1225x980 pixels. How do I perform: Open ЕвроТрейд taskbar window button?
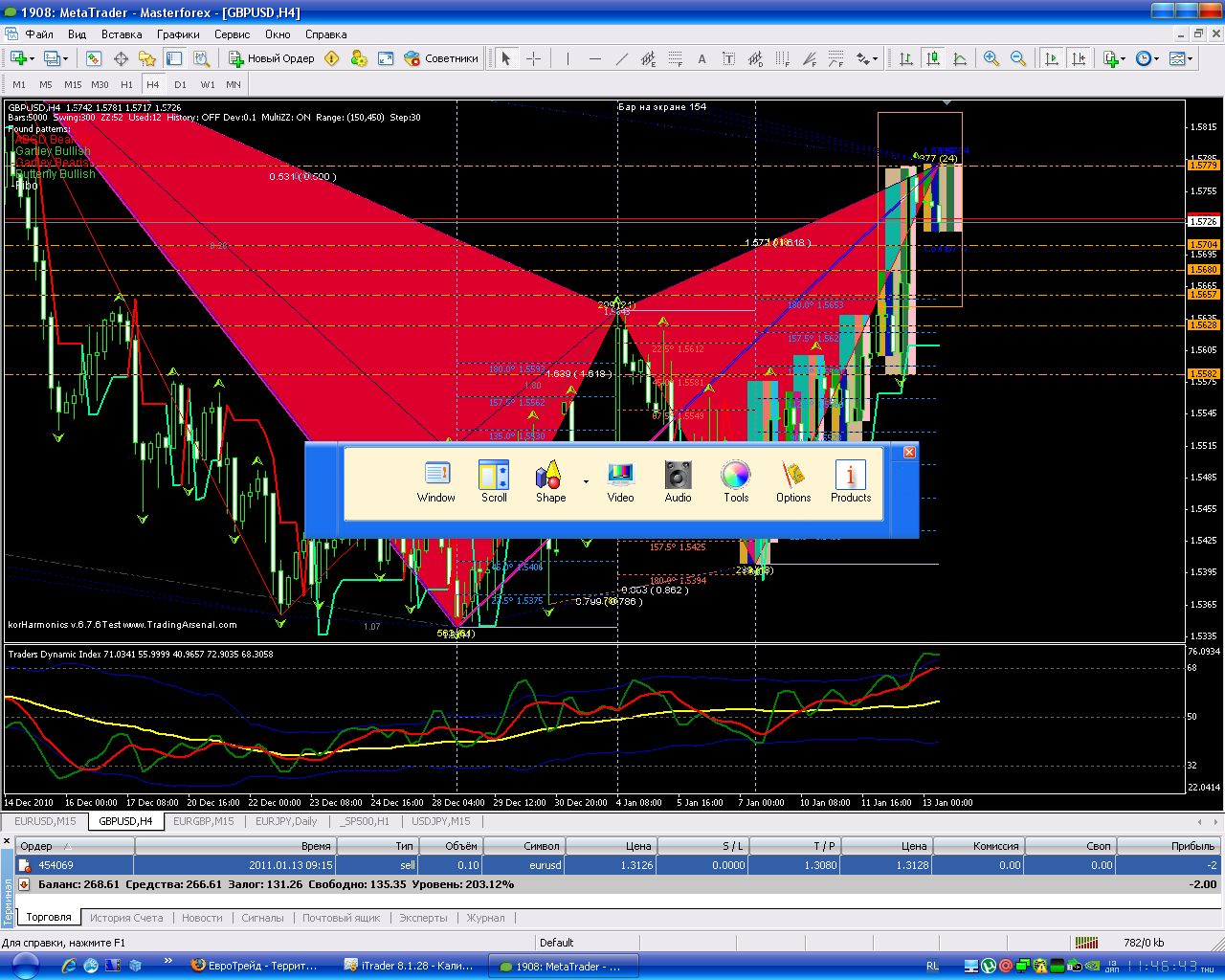click(258, 966)
